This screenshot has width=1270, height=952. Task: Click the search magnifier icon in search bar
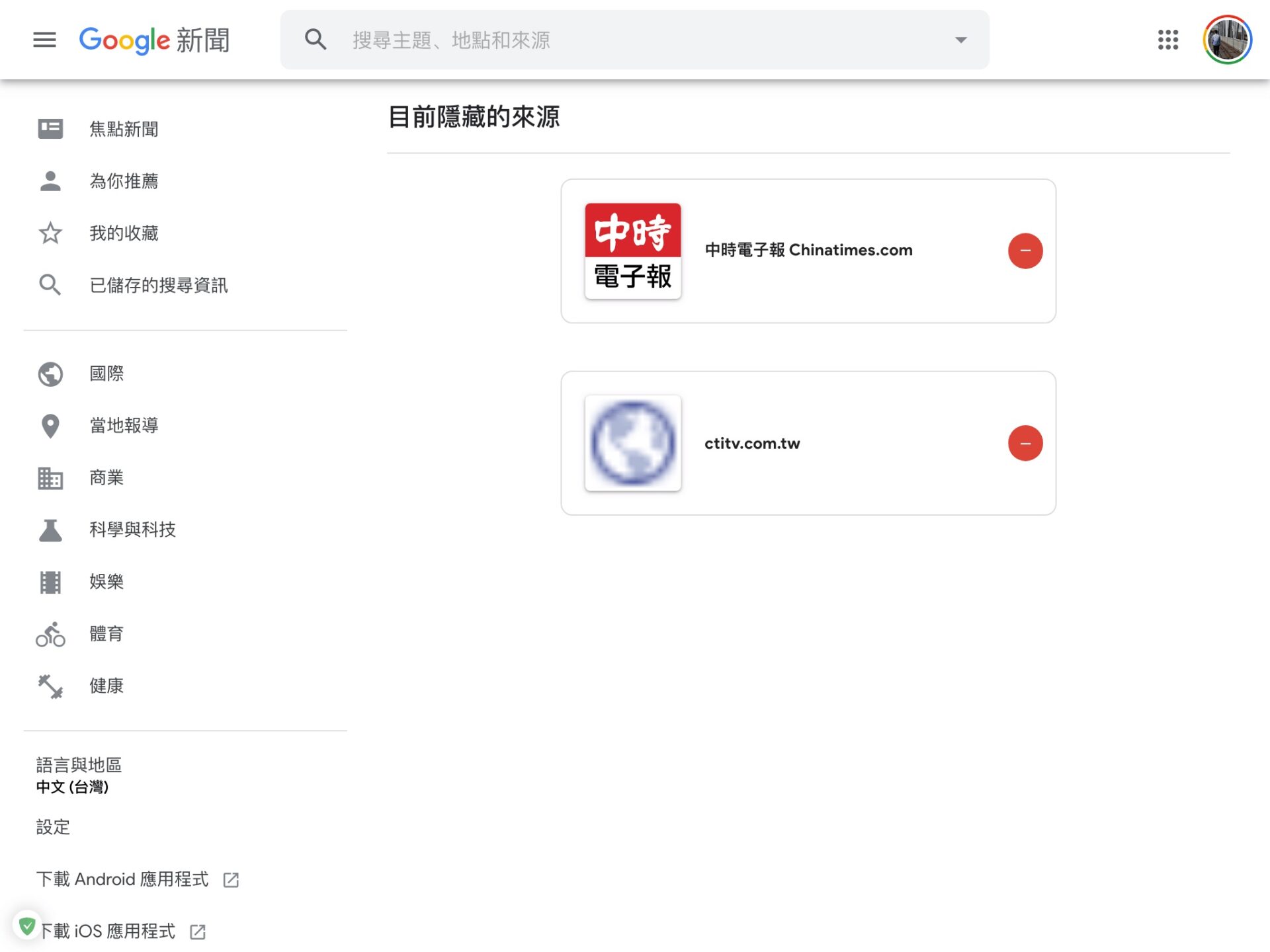(316, 40)
